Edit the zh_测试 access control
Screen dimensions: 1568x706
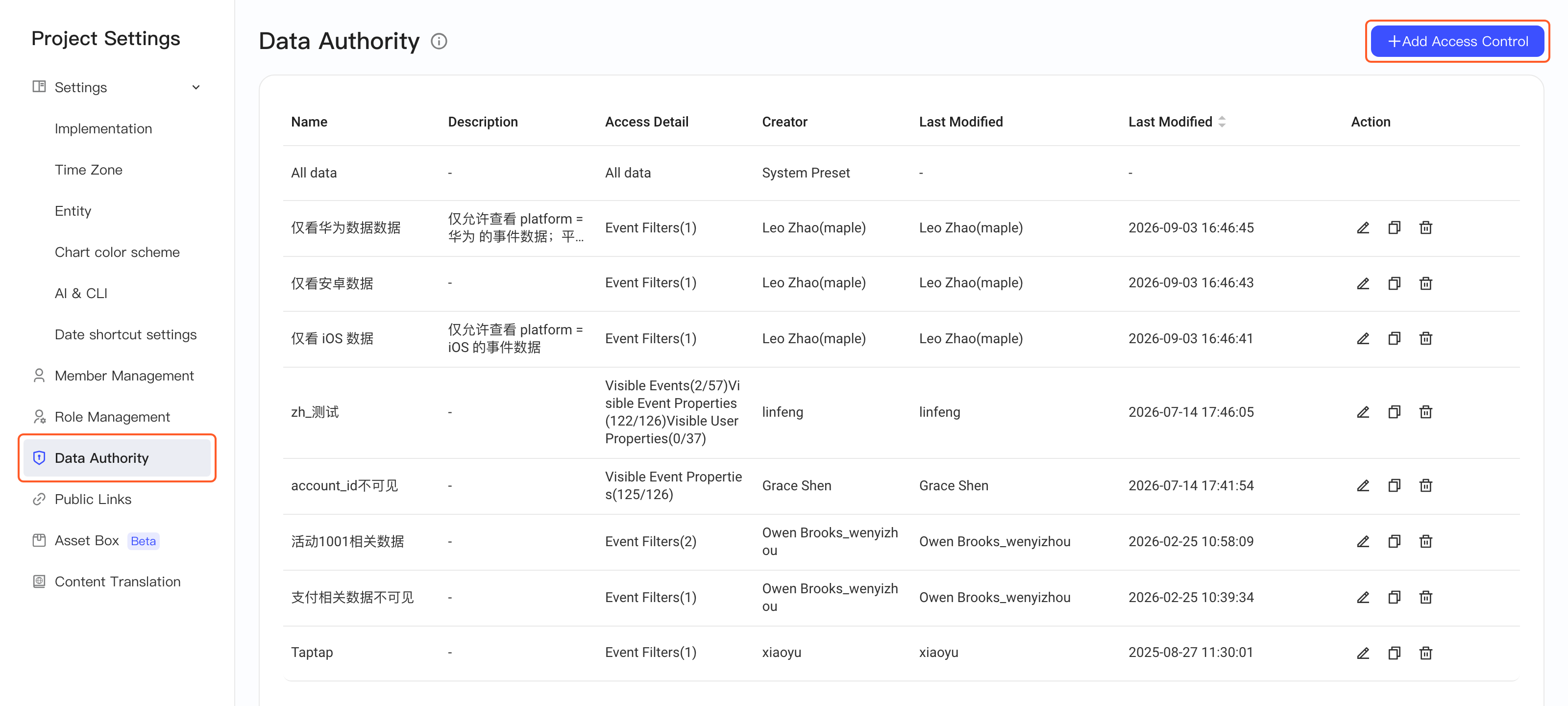[1363, 412]
